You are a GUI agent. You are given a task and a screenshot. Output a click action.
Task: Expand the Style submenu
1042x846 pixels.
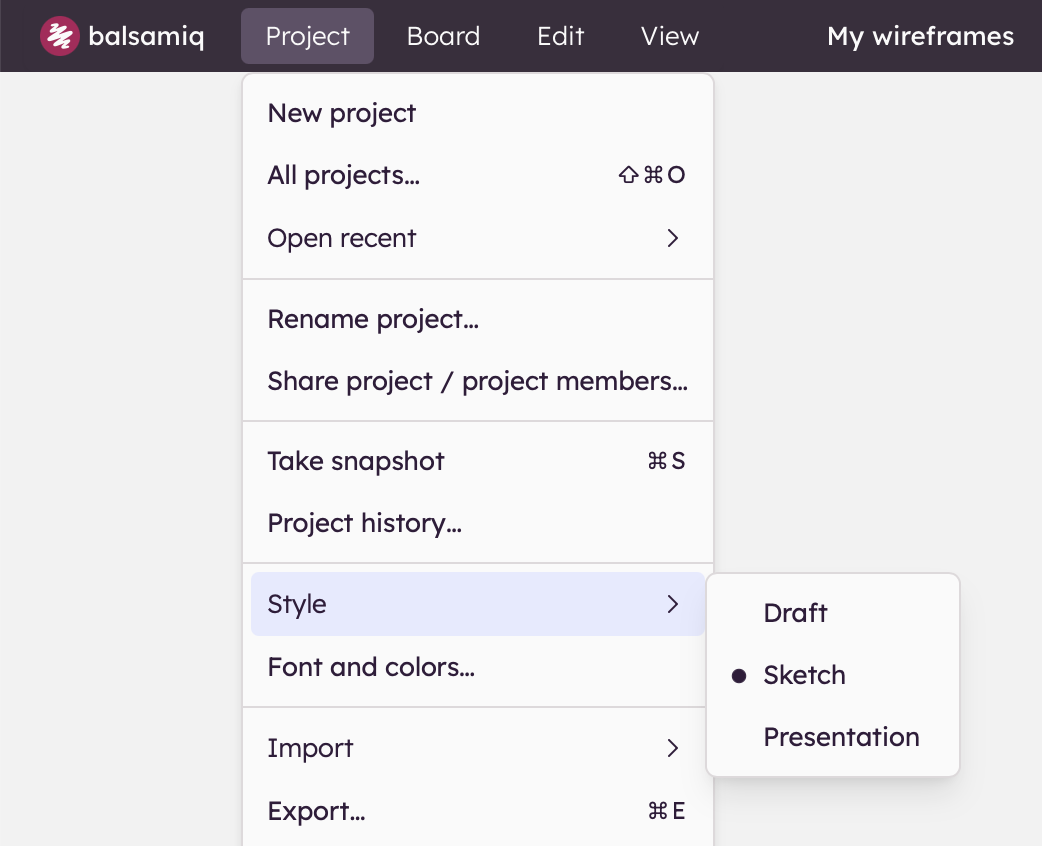[478, 604]
